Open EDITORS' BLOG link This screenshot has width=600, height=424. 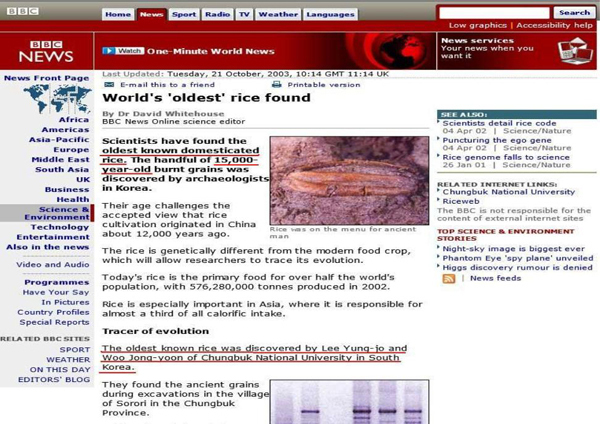coord(54,380)
